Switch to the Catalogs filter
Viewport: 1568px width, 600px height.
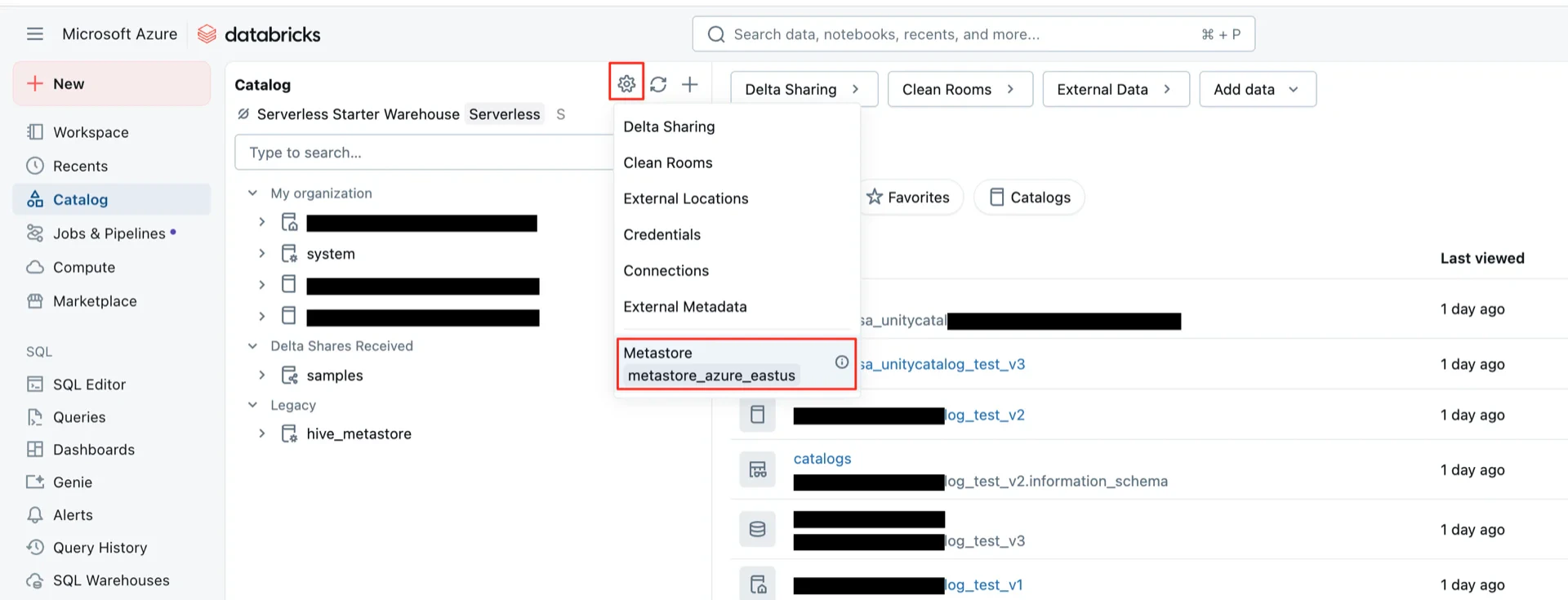(1029, 197)
